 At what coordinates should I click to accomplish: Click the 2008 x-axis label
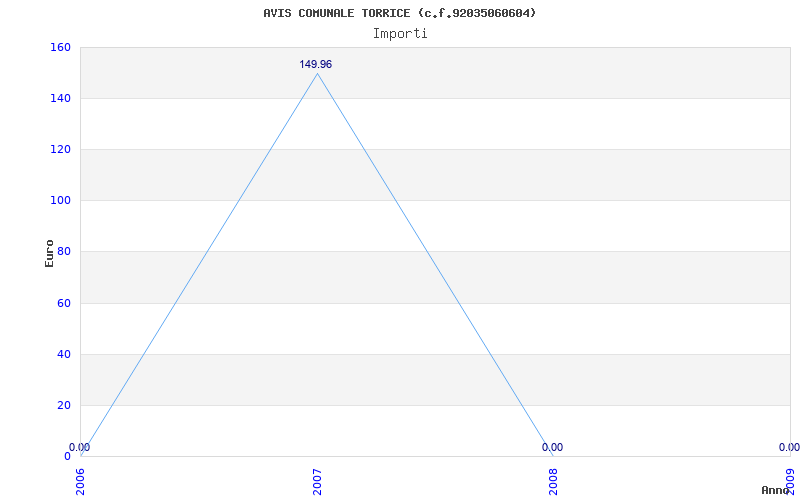point(554,481)
